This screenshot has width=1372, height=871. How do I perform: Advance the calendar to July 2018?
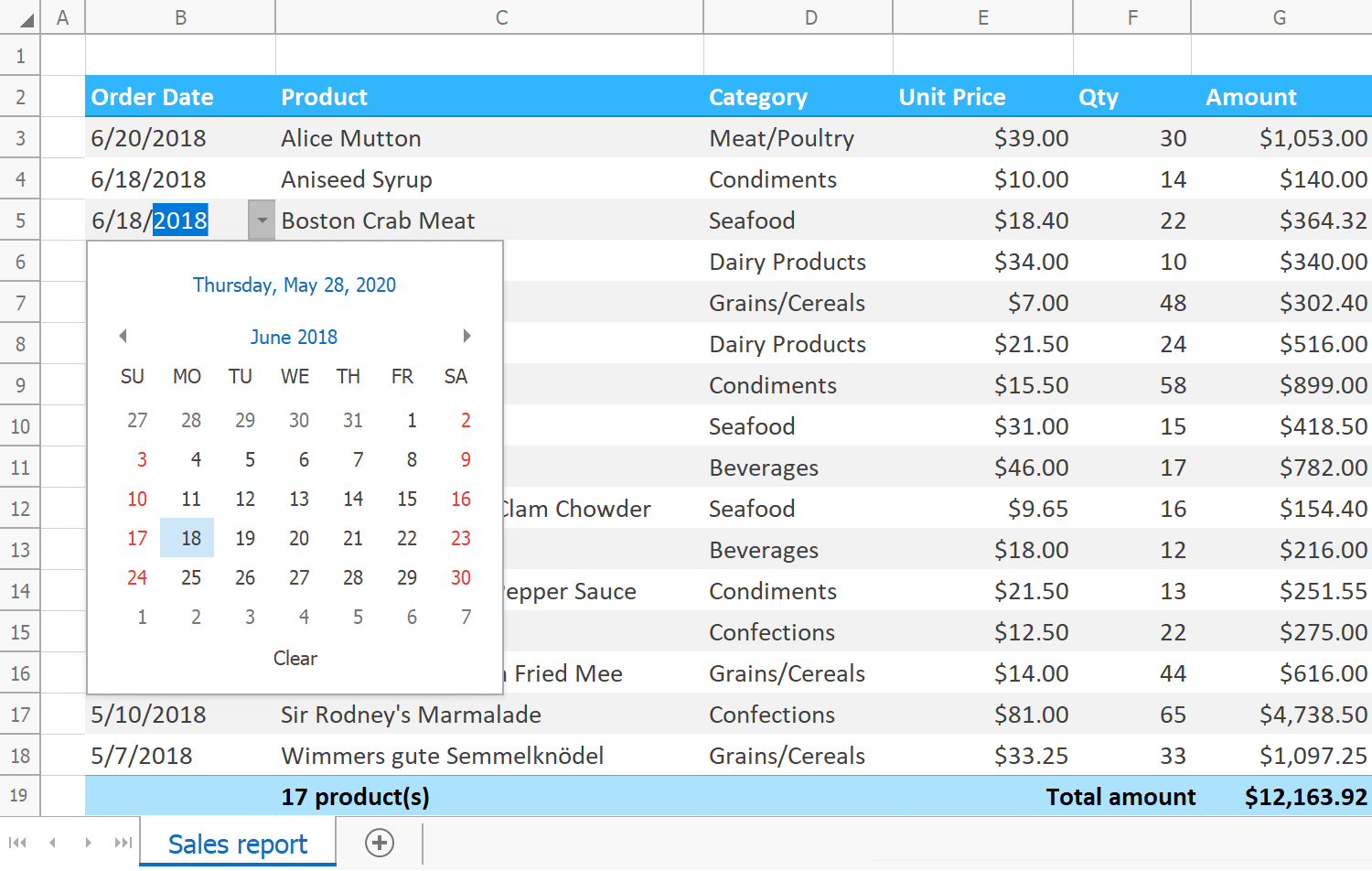click(466, 336)
